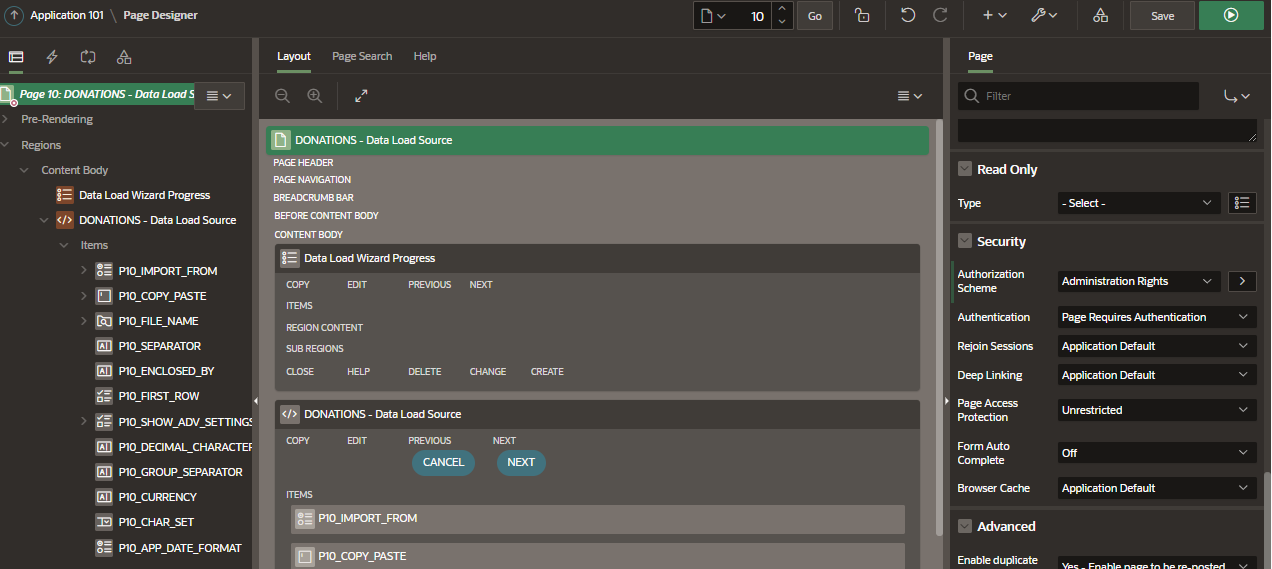The image size is (1272, 569).
Task: Click the Zoom In magnifier icon
Action: pyautogui.click(x=315, y=96)
